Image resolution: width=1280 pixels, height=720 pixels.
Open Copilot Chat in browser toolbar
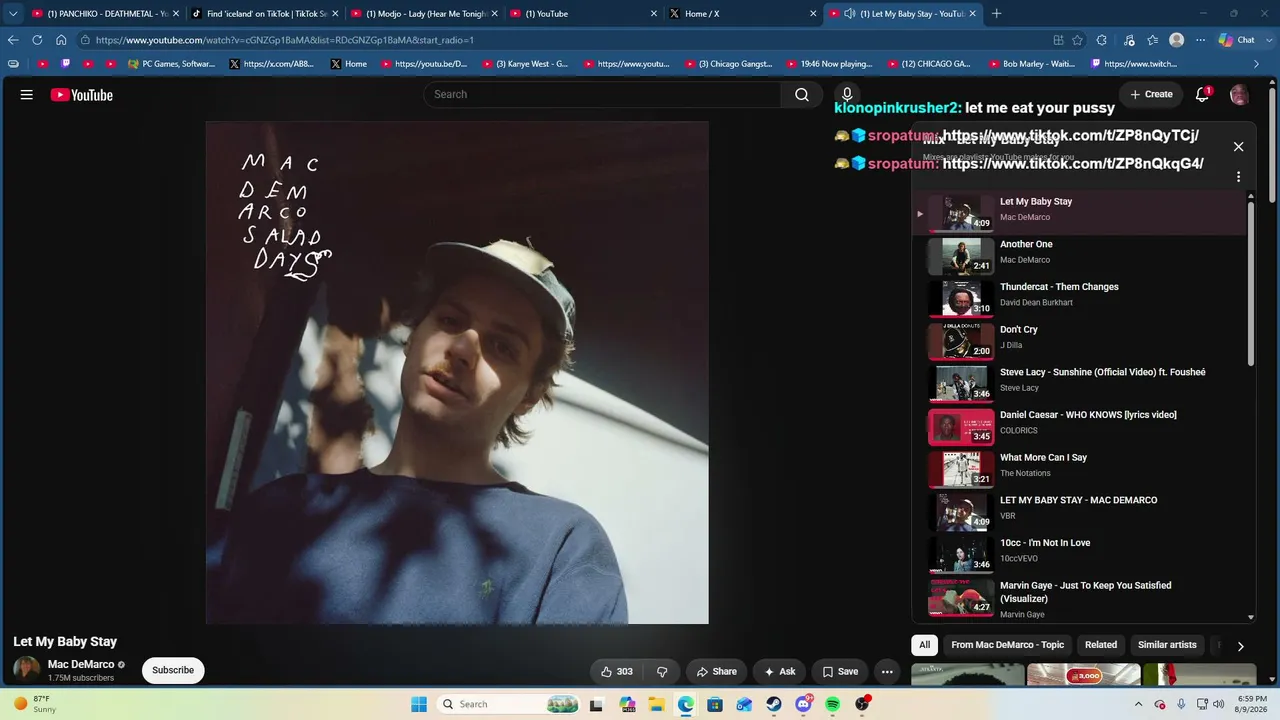[1237, 40]
